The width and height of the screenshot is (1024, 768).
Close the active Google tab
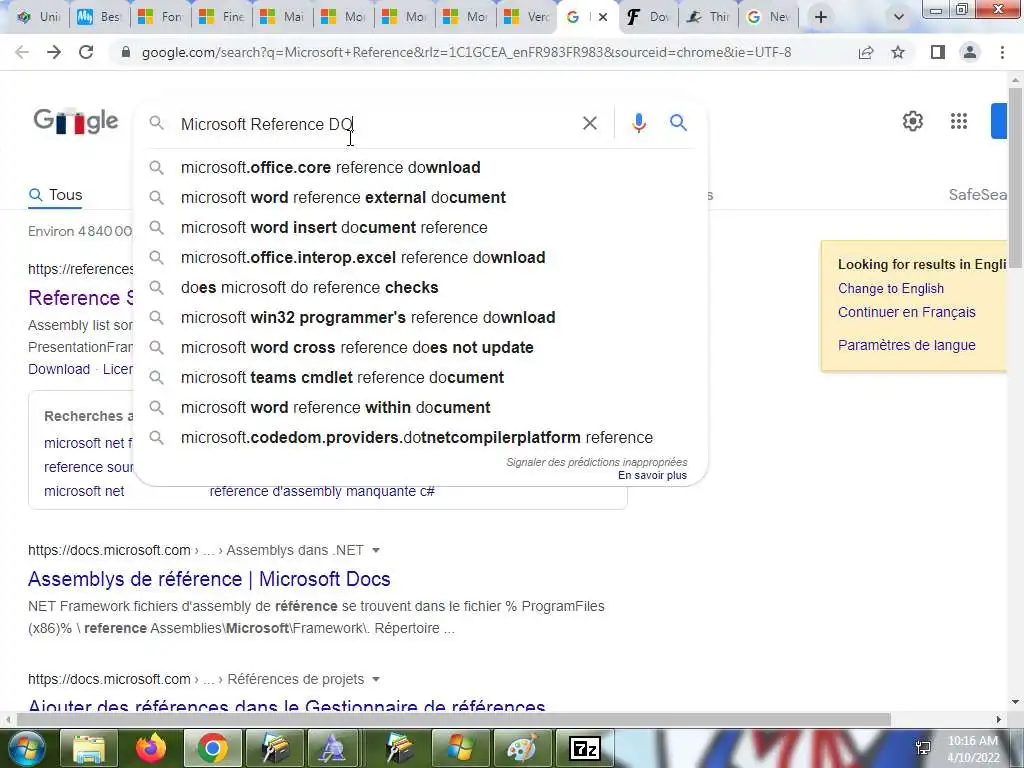603,18
